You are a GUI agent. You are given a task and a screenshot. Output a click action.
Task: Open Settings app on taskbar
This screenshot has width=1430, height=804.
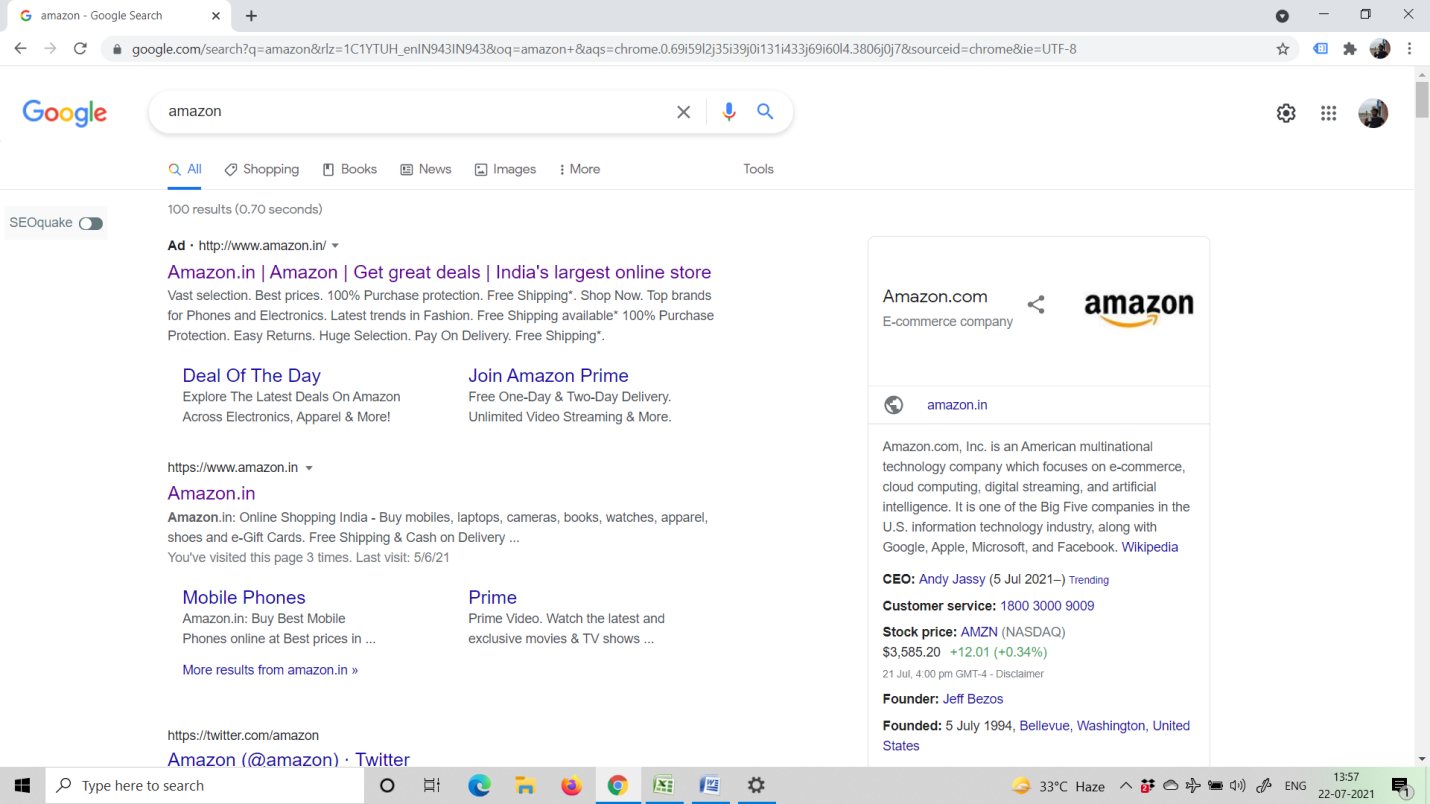[x=756, y=786]
